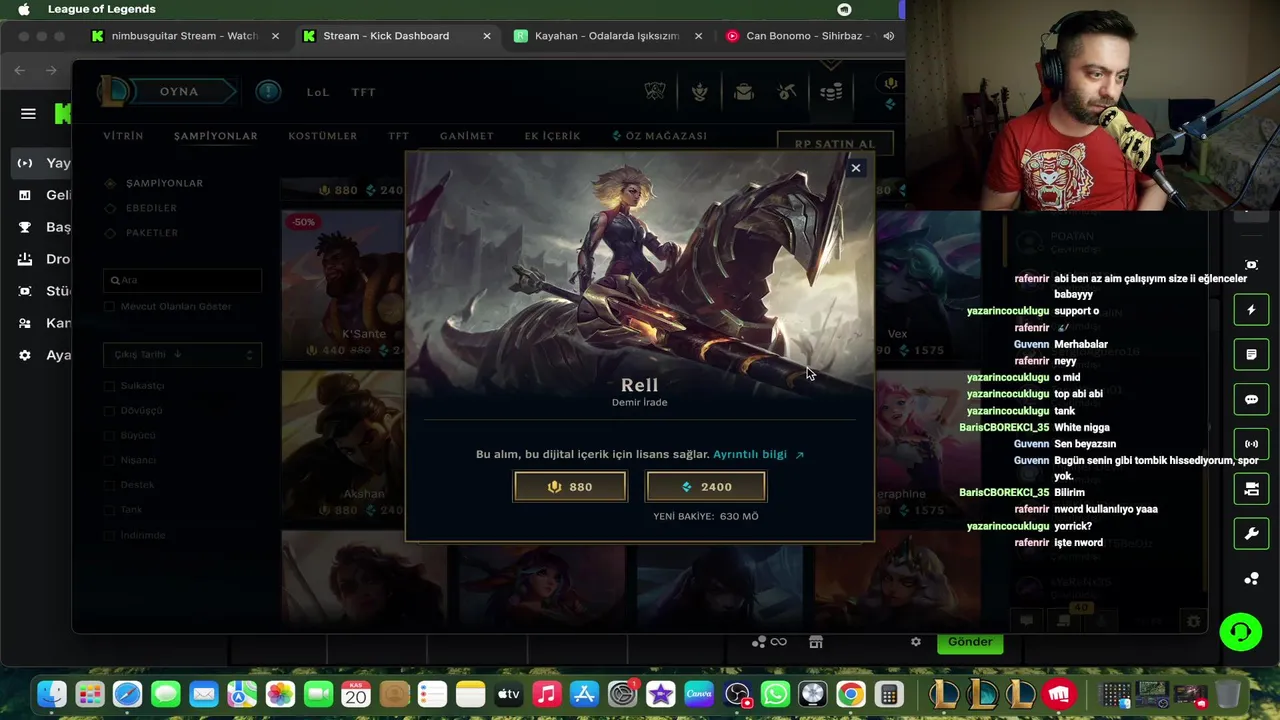
Task: Check the Suikastçı role filter
Action: pos(110,386)
